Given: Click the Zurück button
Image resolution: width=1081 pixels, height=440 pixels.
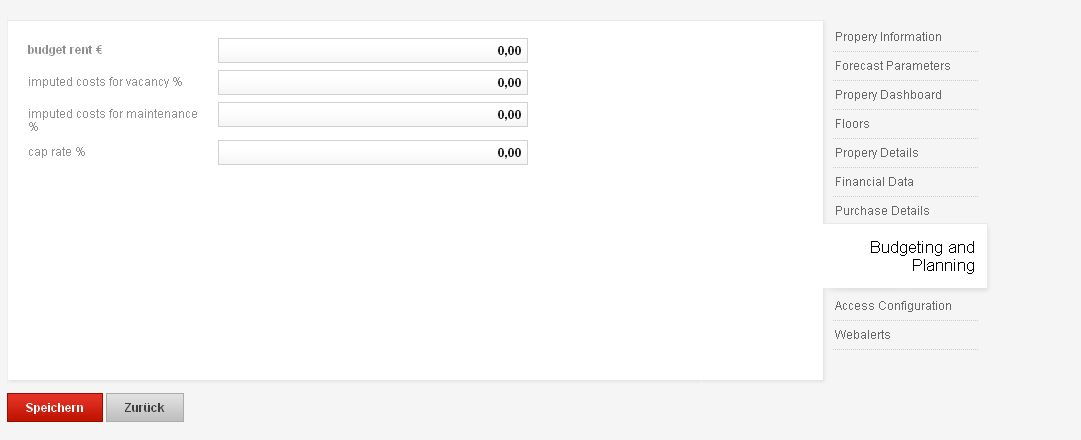Looking at the screenshot, I should point(144,408).
